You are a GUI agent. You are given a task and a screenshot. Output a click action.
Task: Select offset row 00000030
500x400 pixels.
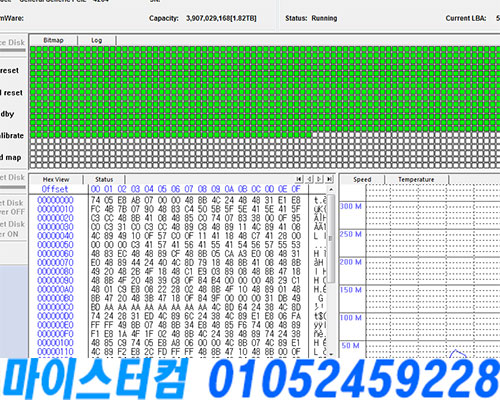[x=55, y=227]
